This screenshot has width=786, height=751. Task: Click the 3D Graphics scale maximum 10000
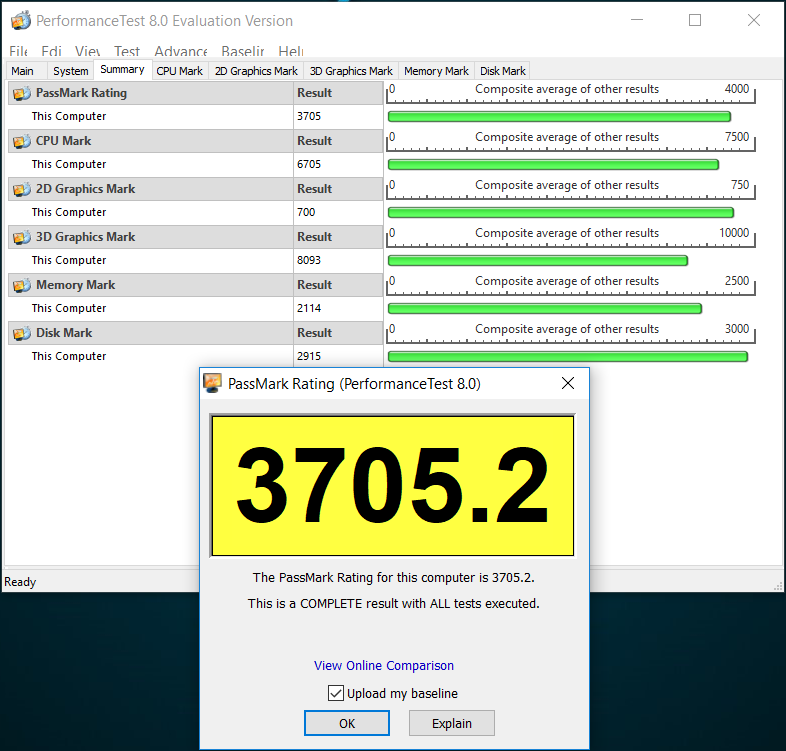click(x=734, y=233)
